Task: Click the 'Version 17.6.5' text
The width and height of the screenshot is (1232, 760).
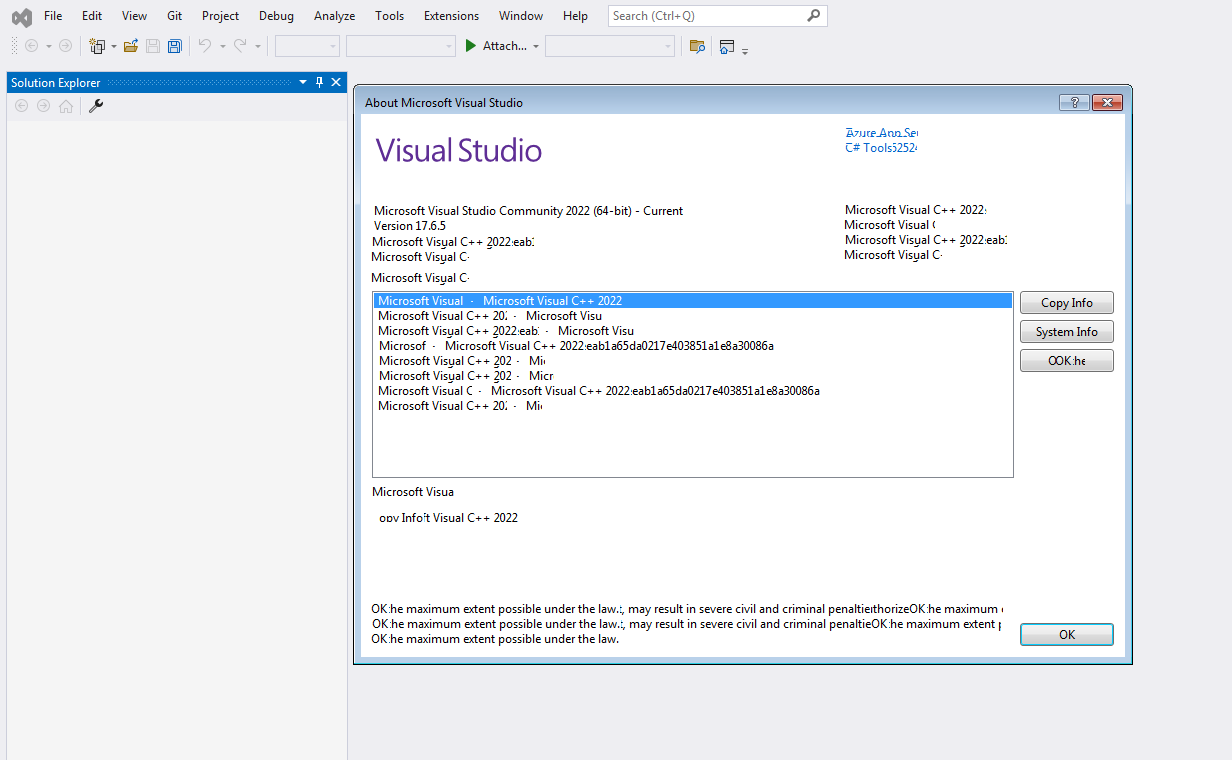Action: [x=410, y=226]
